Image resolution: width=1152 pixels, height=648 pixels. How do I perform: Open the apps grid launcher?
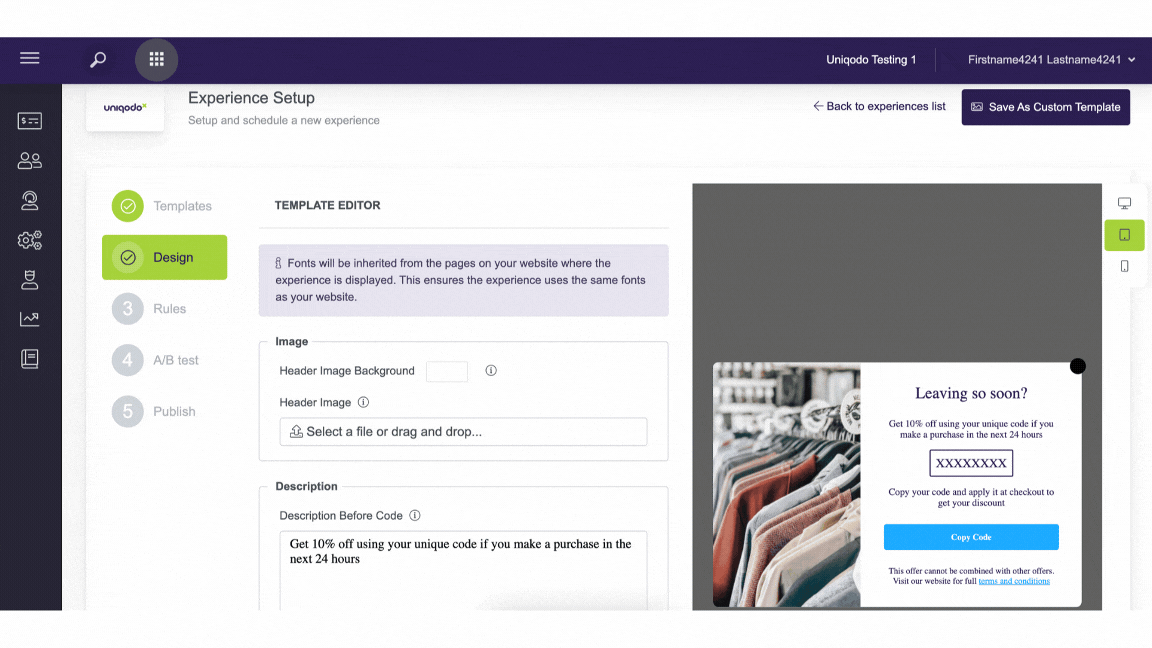click(156, 60)
